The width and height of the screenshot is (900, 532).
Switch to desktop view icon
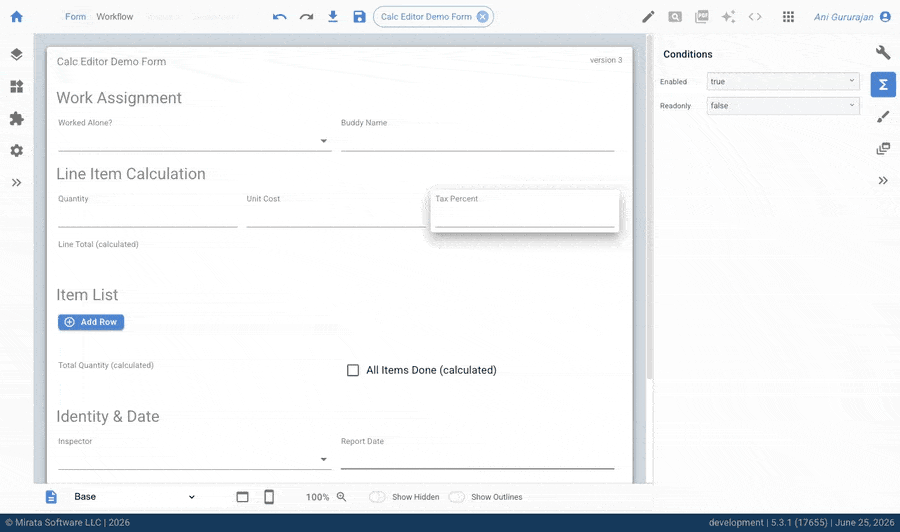pyautogui.click(x=242, y=497)
